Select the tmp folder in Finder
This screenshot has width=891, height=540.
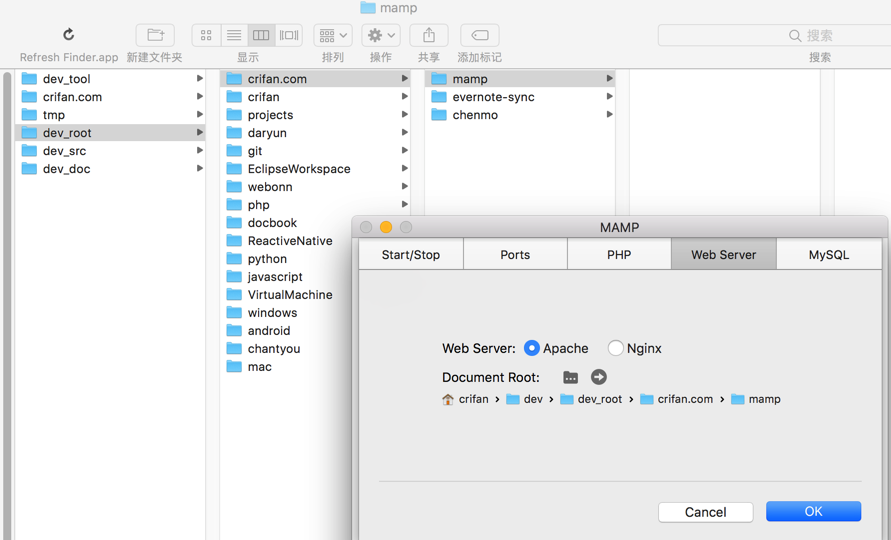pos(110,115)
